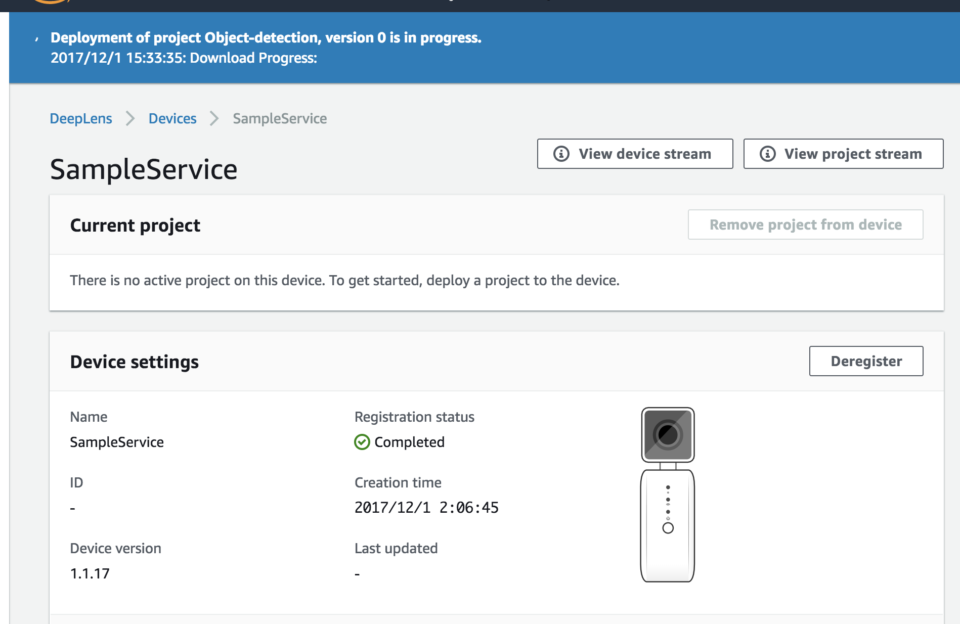Click SampleService in the breadcrumb trail
The image size is (960, 624).
tap(280, 118)
